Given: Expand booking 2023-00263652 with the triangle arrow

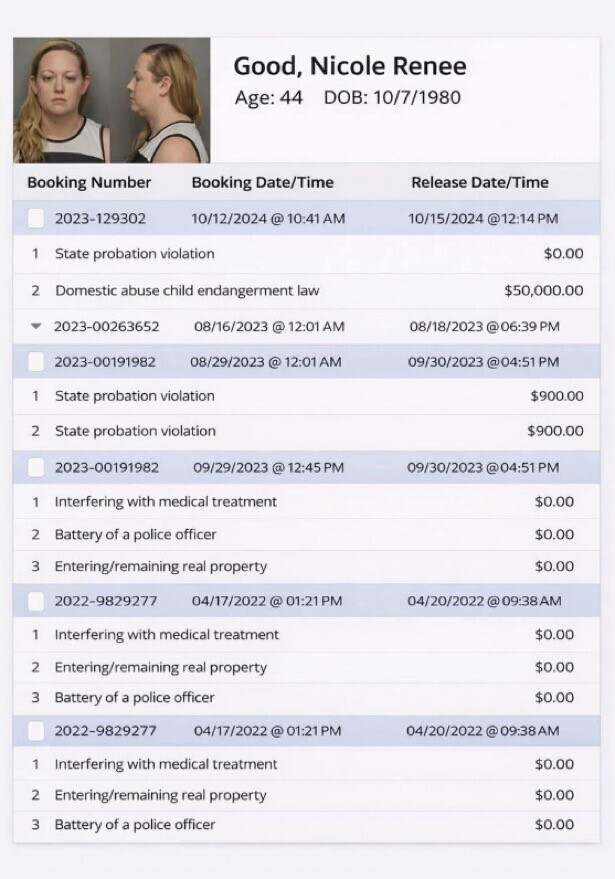Looking at the screenshot, I should (x=36, y=326).
